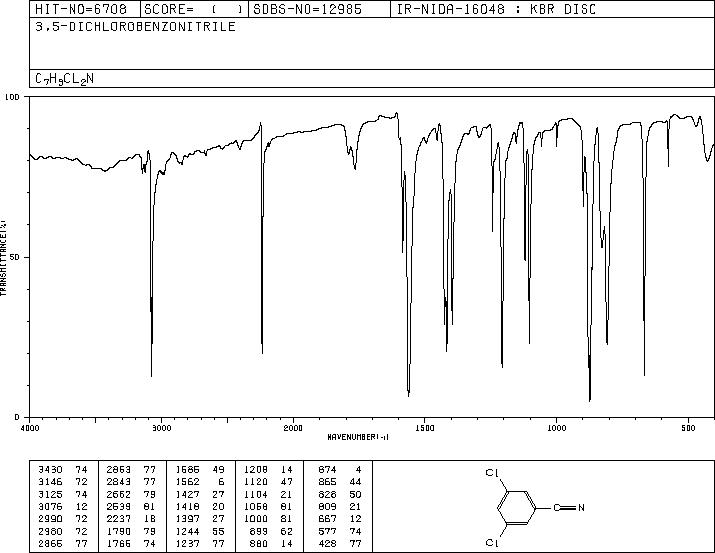715x553 pixels.
Task: Click the 100 transmittance axis label
Action: click(12, 97)
